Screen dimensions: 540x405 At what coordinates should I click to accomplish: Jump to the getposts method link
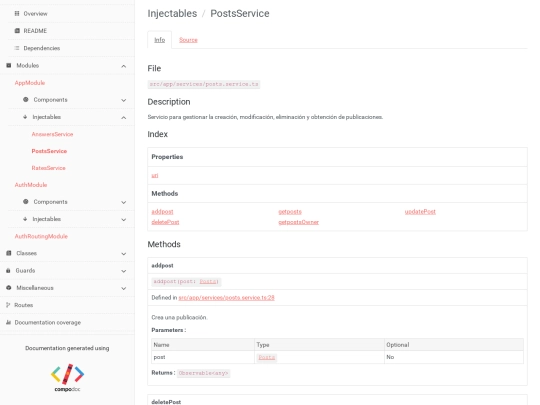click(x=290, y=211)
